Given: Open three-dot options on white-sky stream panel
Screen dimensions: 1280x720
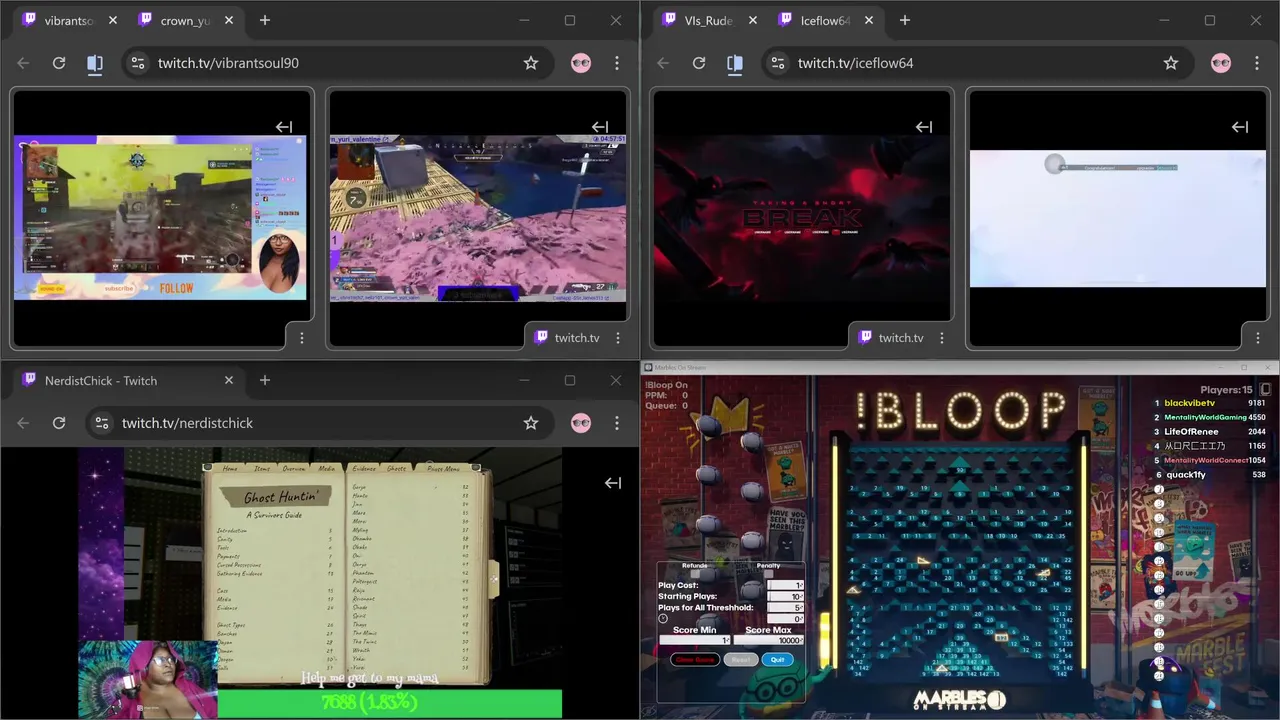Looking at the screenshot, I should (1258, 338).
